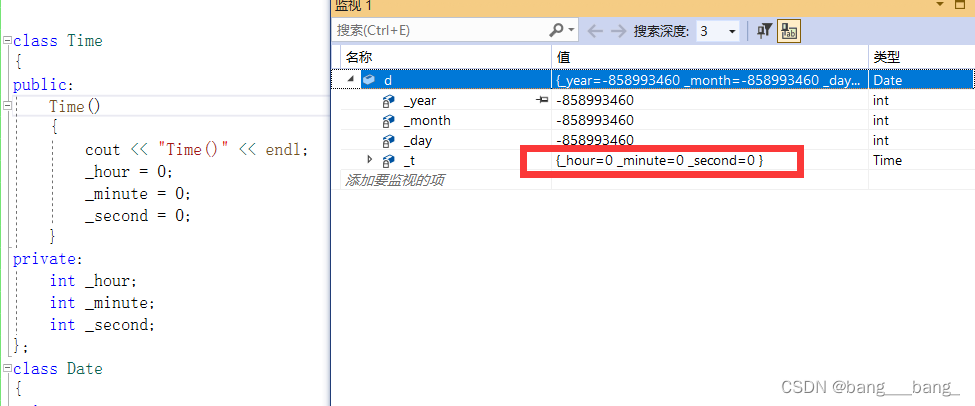Image resolution: width=975 pixels, height=406 pixels.
Task: Collapse the d variable row in the watch list
Action: pos(351,80)
